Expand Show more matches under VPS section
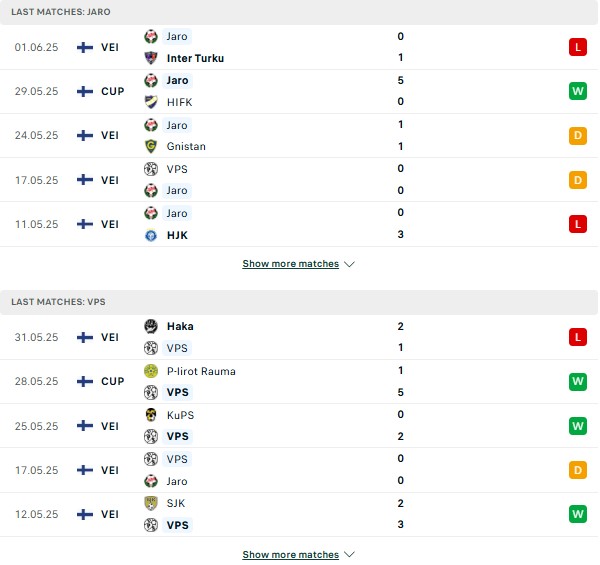The height and width of the screenshot is (565, 600). 290,555
